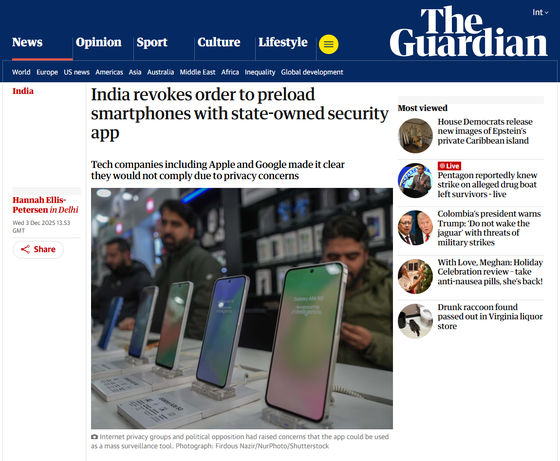Expand the Int edition dropdown
The width and height of the screenshot is (560, 461).
(540, 12)
